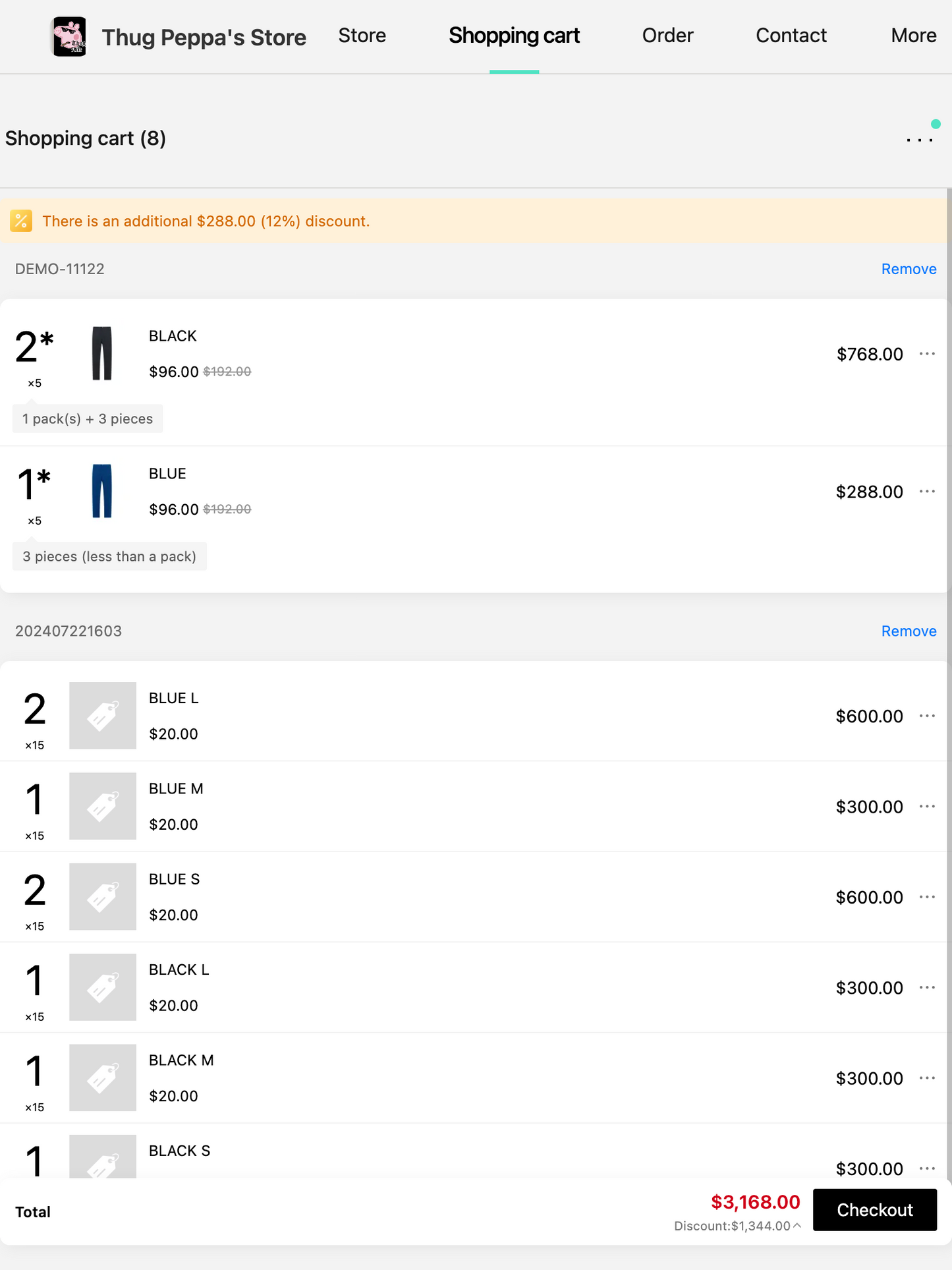Open the cart's three-dot options menu
Image resolution: width=952 pixels, height=1270 pixels.
920,139
